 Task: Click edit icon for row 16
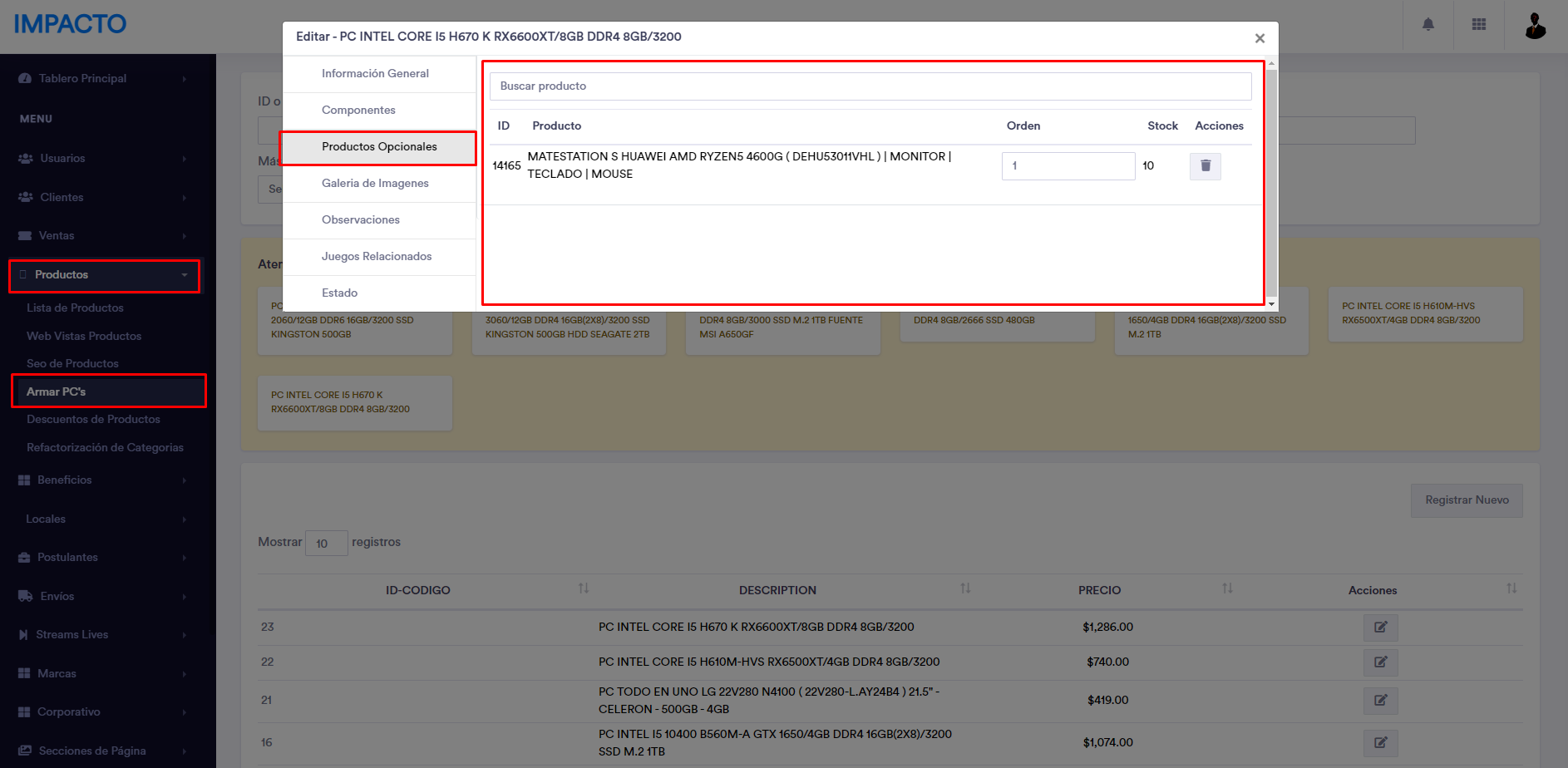[1380, 743]
